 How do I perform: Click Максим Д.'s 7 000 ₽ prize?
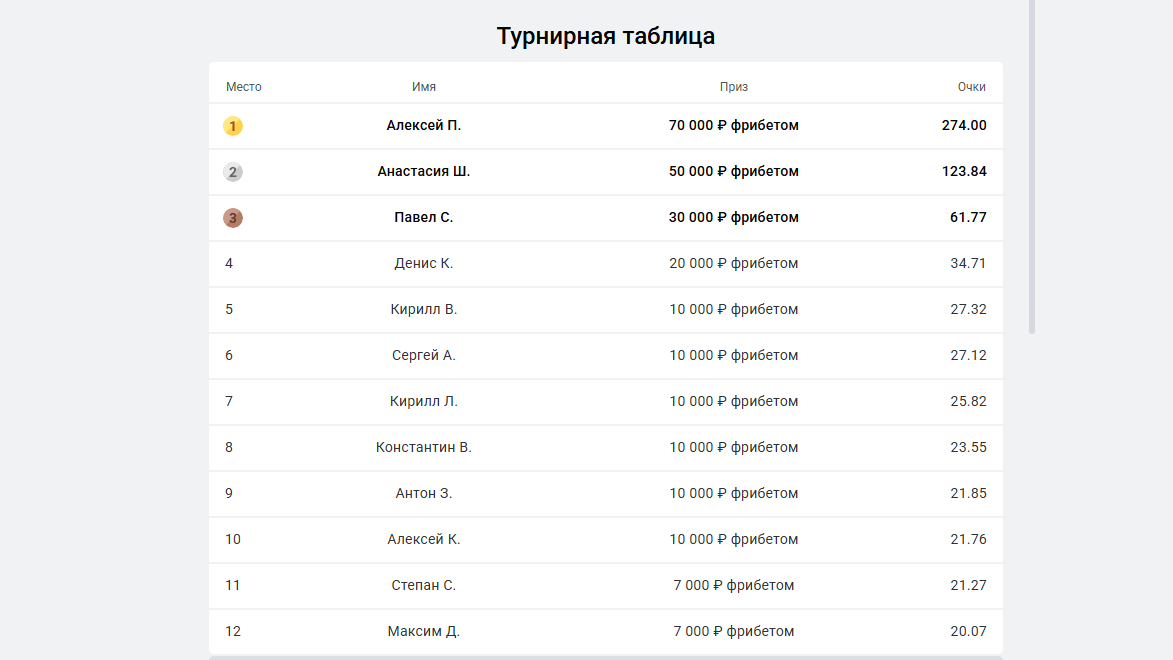[734, 632]
